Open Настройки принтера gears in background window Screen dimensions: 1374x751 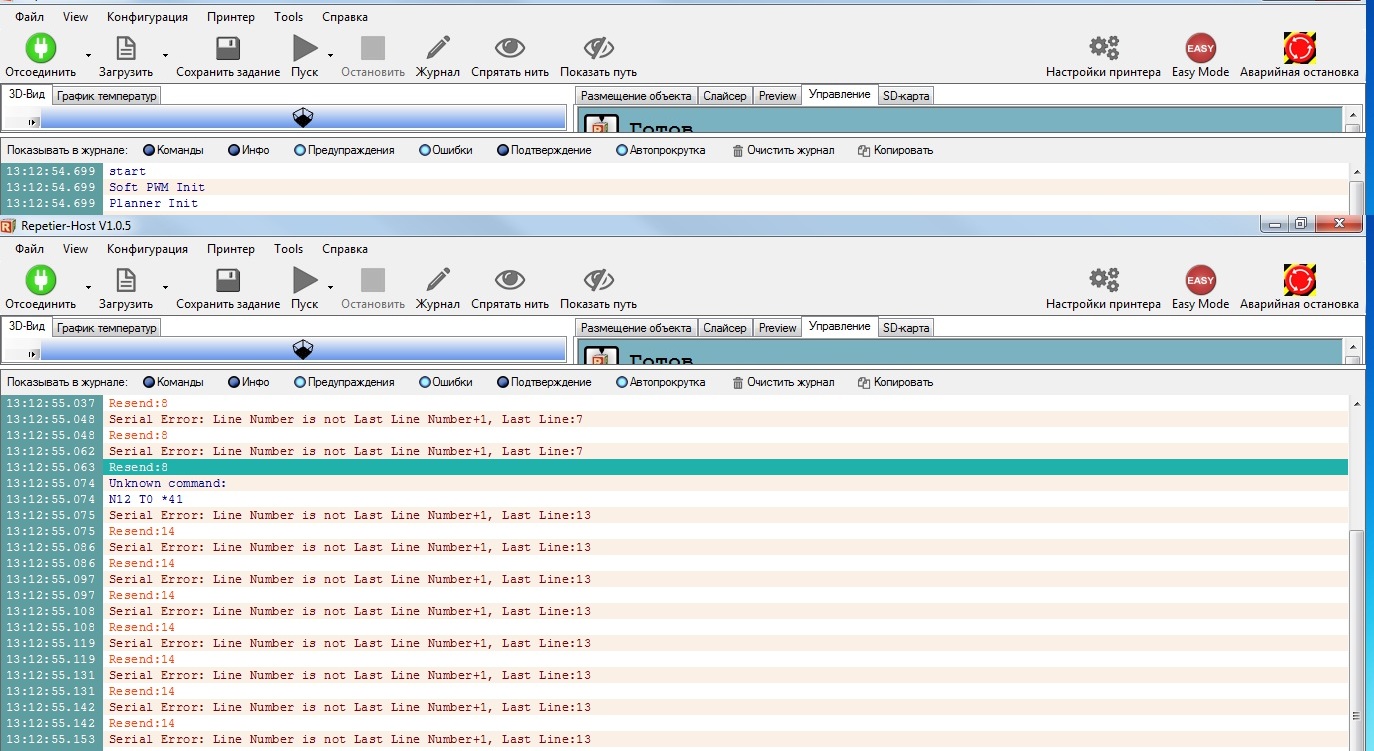pyautogui.click(x=1104, y=48)
